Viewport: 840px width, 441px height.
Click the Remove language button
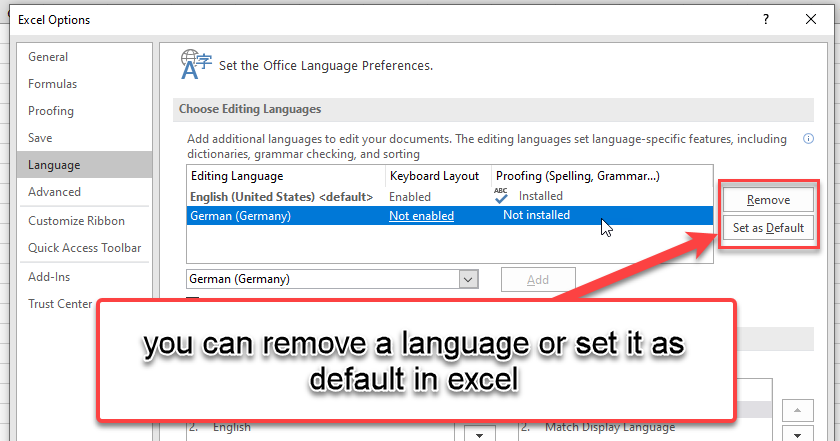[x=768, y=200]
